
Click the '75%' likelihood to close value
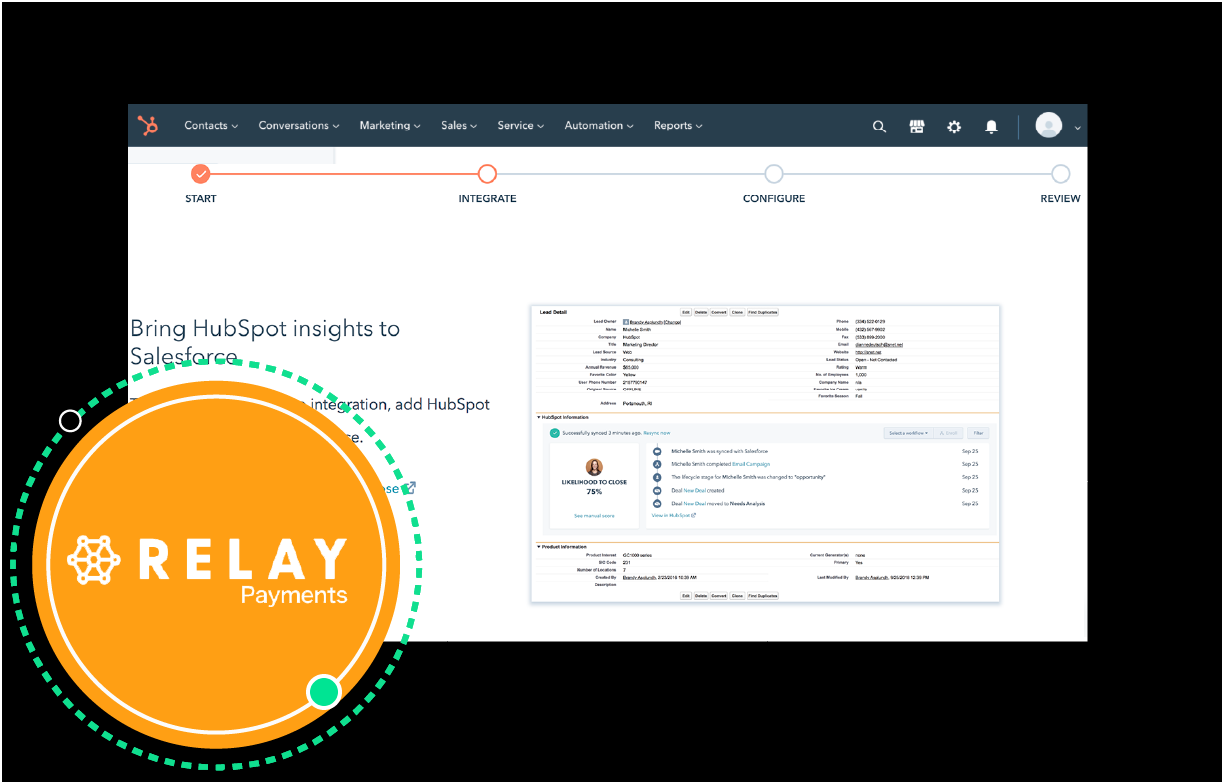click(x=594, y=492)
